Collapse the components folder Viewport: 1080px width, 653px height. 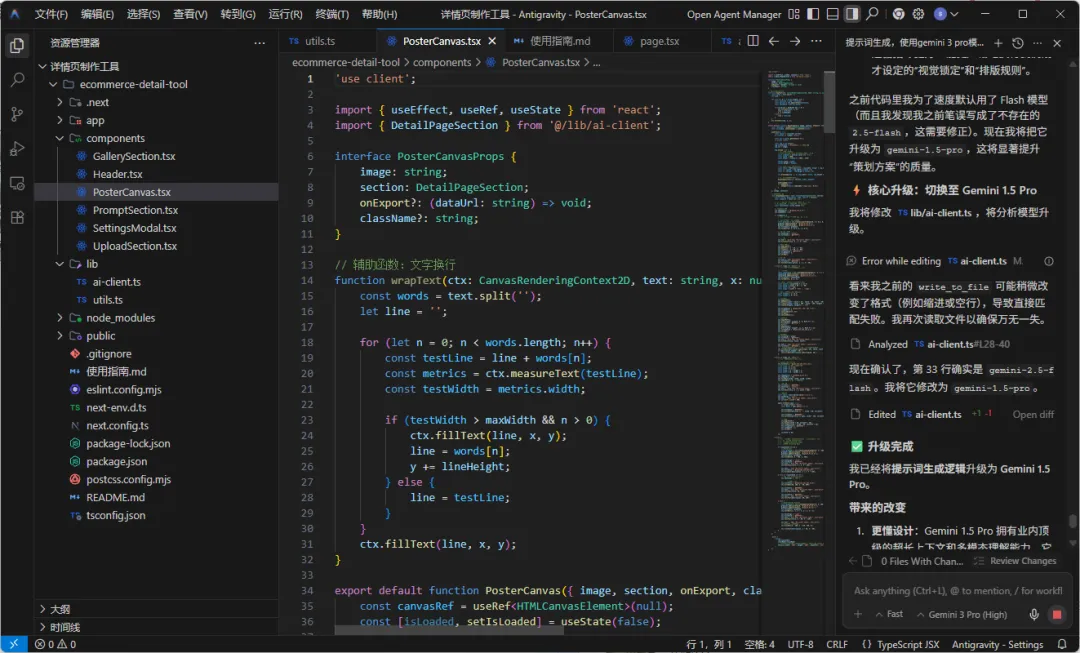point(115,138)
